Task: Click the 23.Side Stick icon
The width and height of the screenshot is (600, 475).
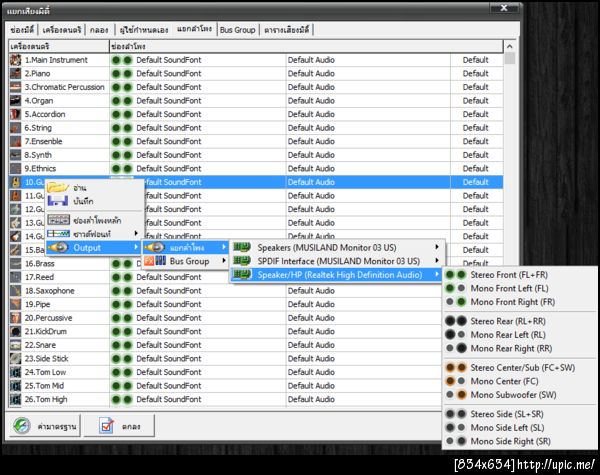Action: click(x=15, y=359)
